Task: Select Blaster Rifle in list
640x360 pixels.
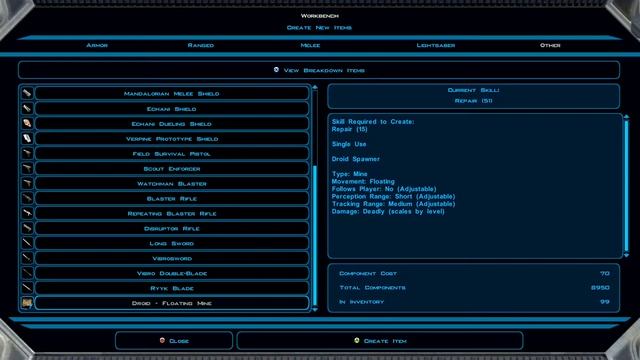Action: pyautogui.click(x=172, y=198)
